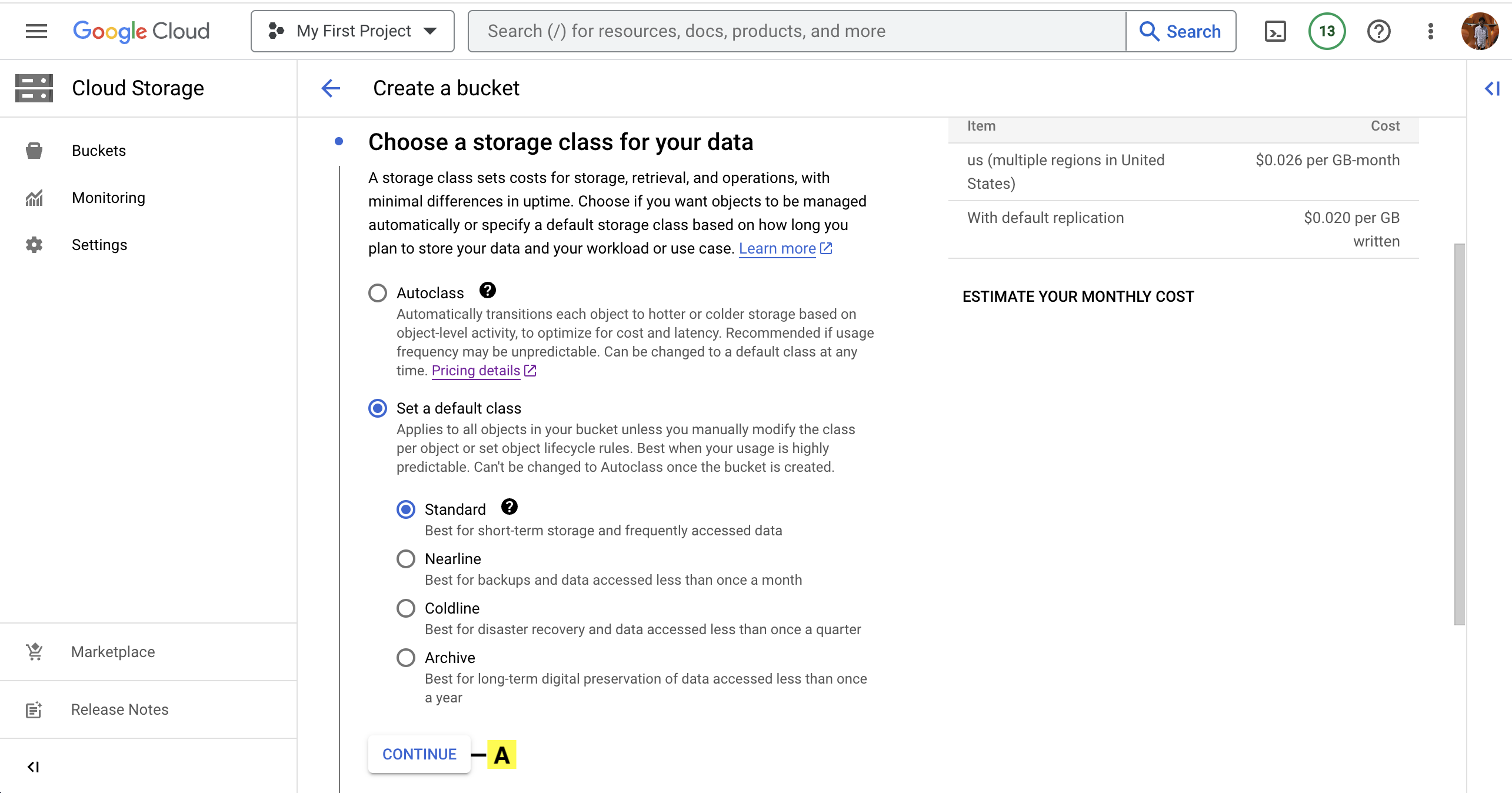Image resolution: width=1512 pixels, height=793 pixels.
Task: Click the magnifier Search button
Action: (1181, 31)
